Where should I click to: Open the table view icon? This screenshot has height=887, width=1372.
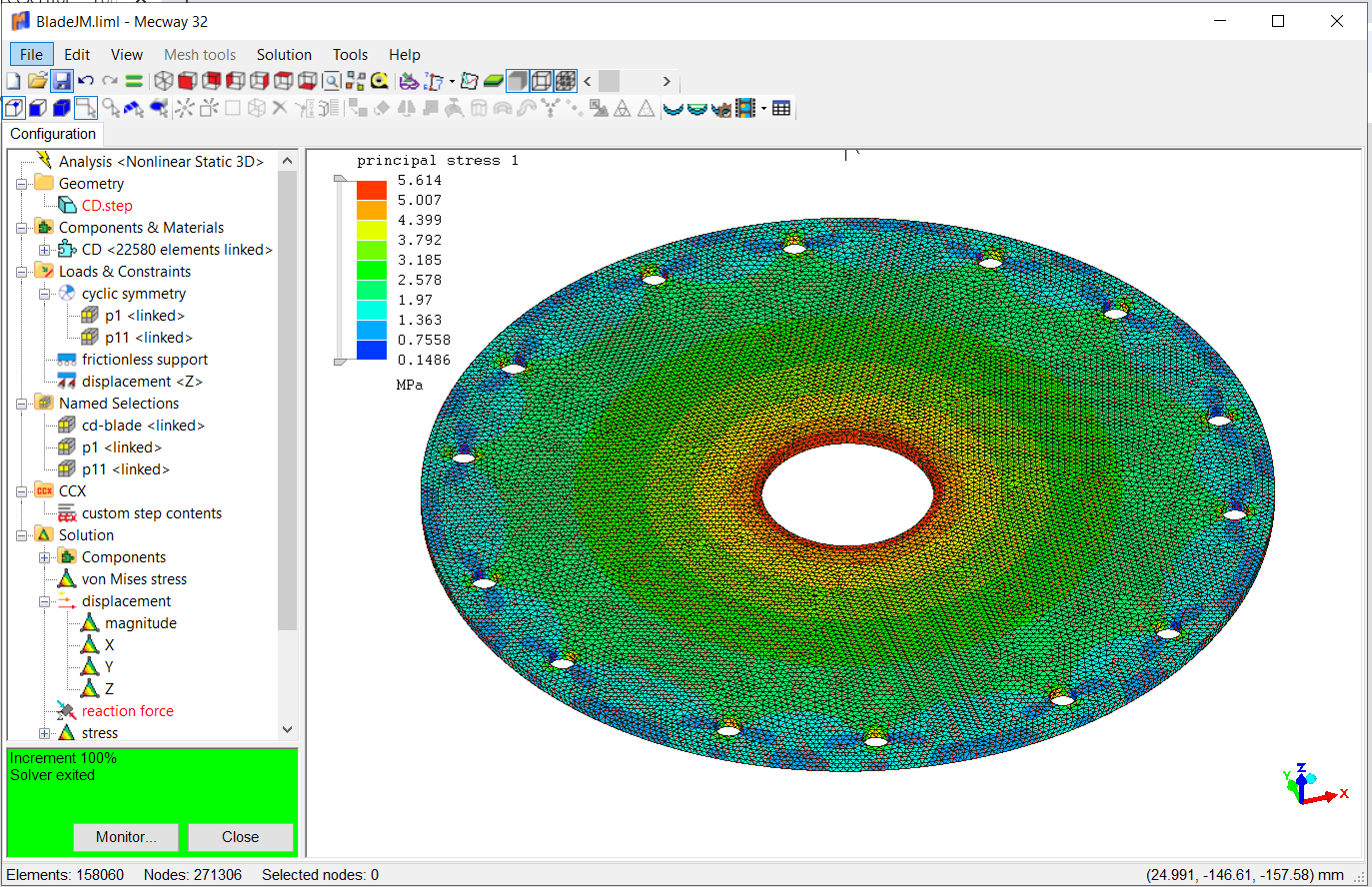781,108
